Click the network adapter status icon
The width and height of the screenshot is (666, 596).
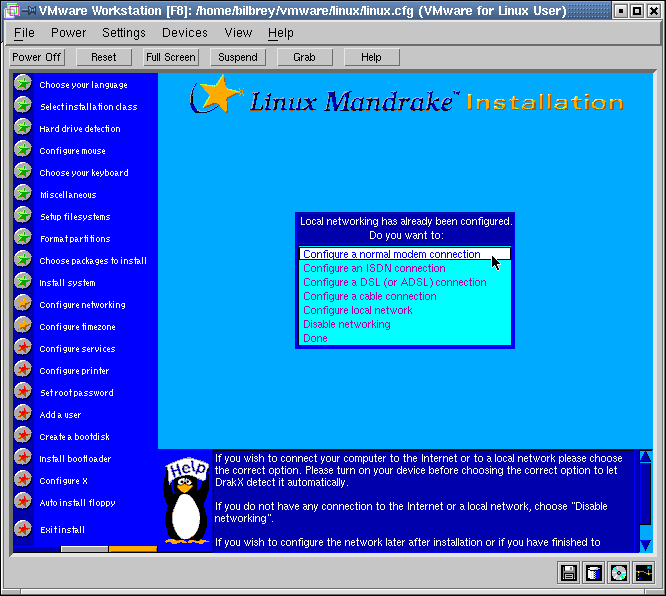(644, 573)
